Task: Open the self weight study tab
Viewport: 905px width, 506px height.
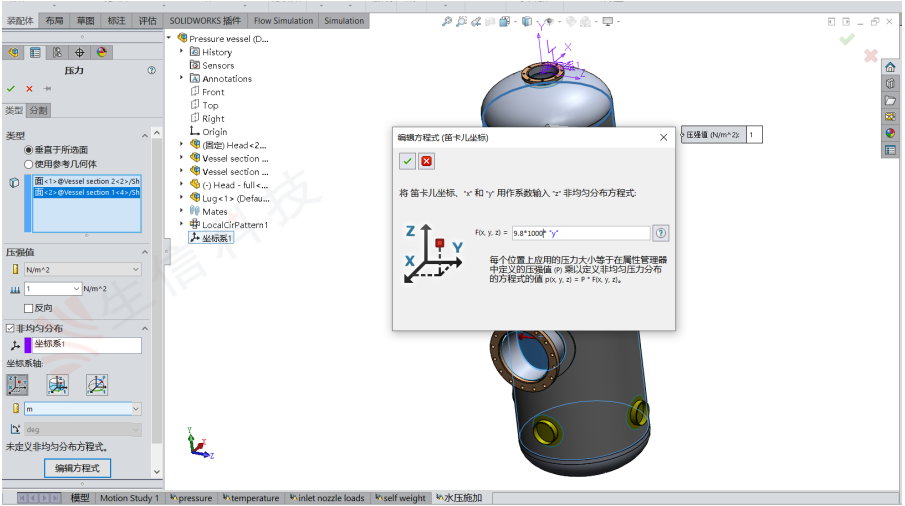Action: (x=400, y=497)
